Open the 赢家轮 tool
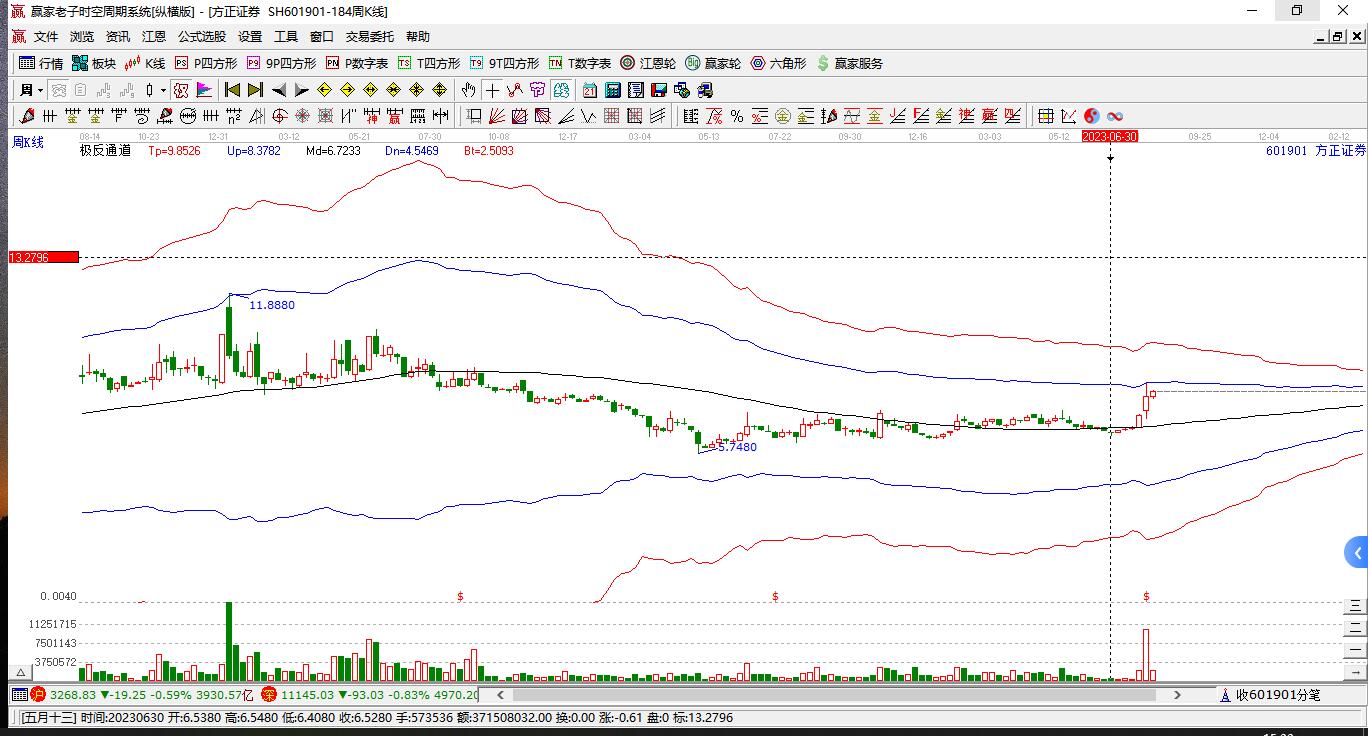The image size is (1368, 736). pos(713,63)
